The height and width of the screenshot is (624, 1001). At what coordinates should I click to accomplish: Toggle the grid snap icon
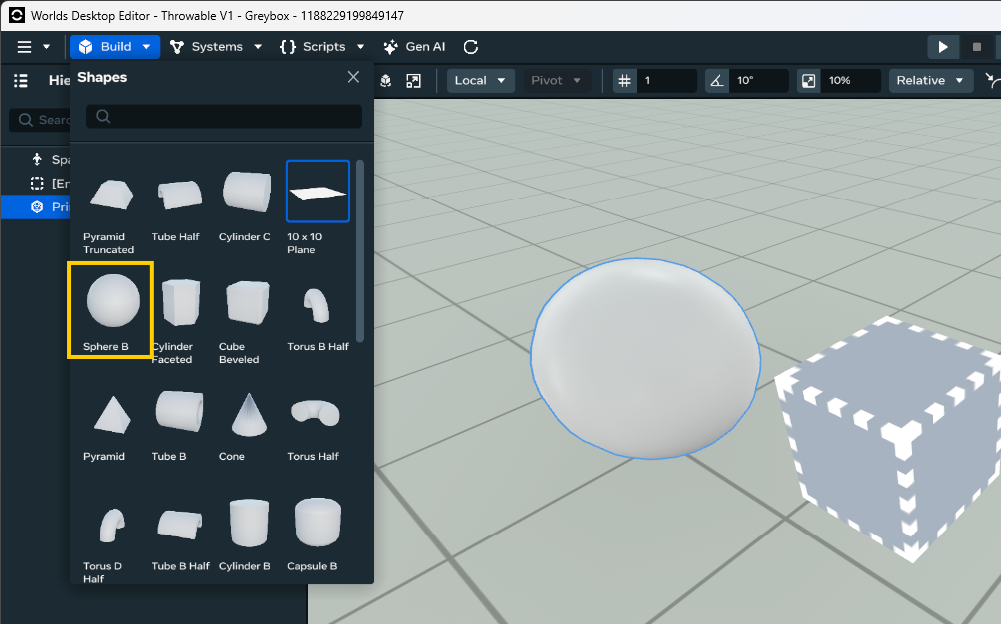click(625, 81)
